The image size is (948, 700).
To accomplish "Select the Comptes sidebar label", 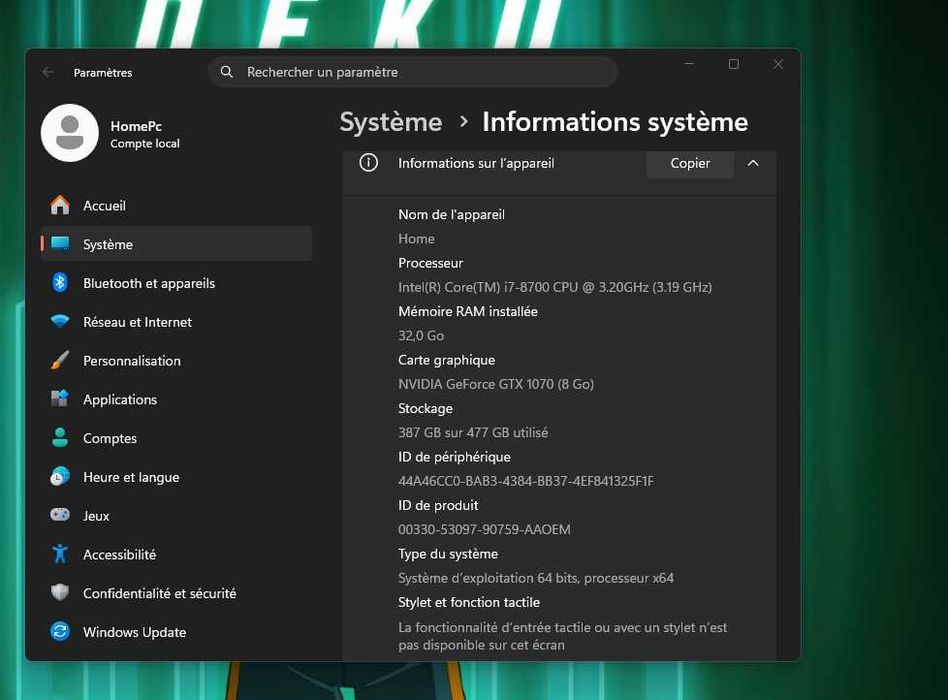I will tap(110, 438).
